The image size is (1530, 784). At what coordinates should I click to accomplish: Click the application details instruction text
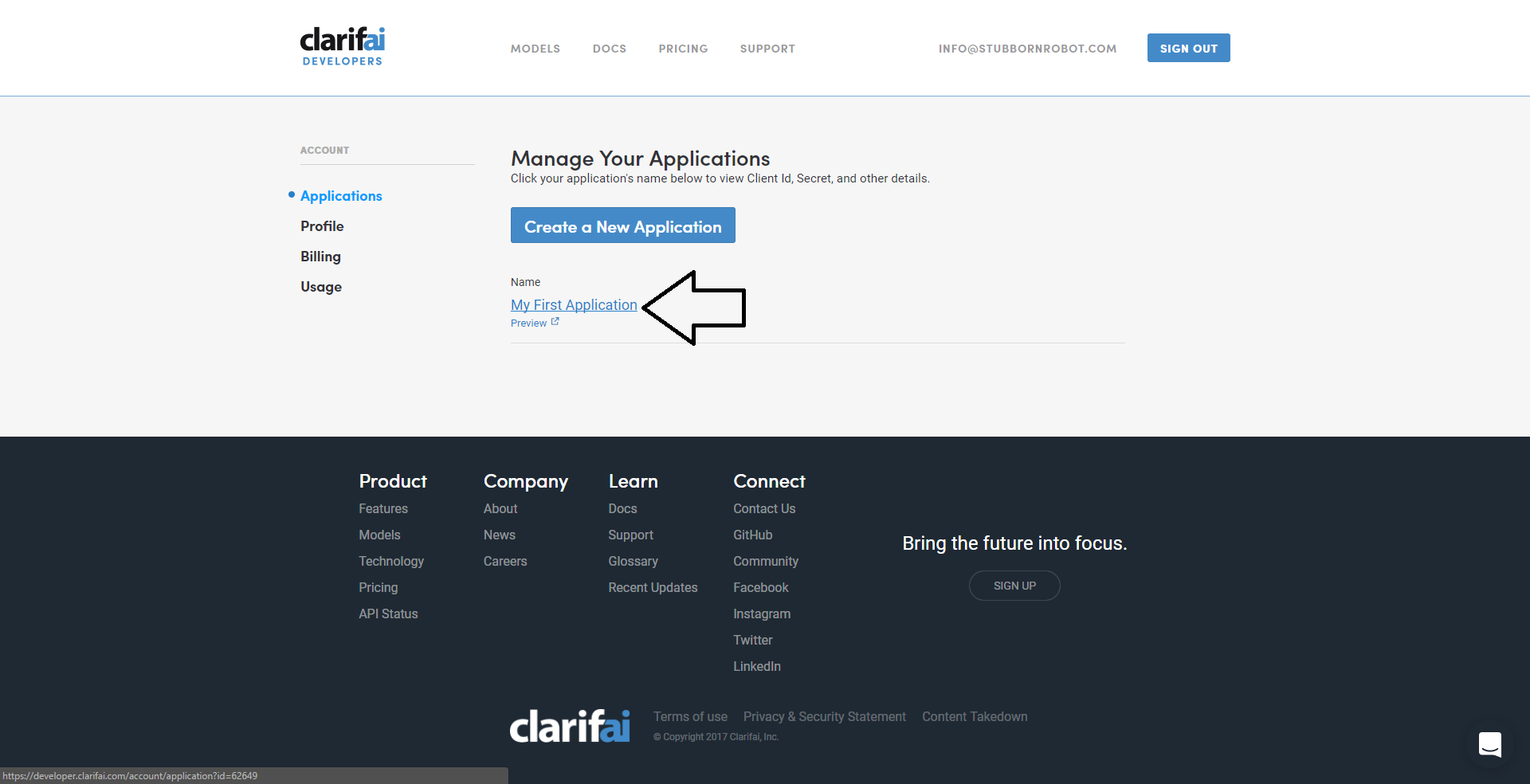point(720,178)
